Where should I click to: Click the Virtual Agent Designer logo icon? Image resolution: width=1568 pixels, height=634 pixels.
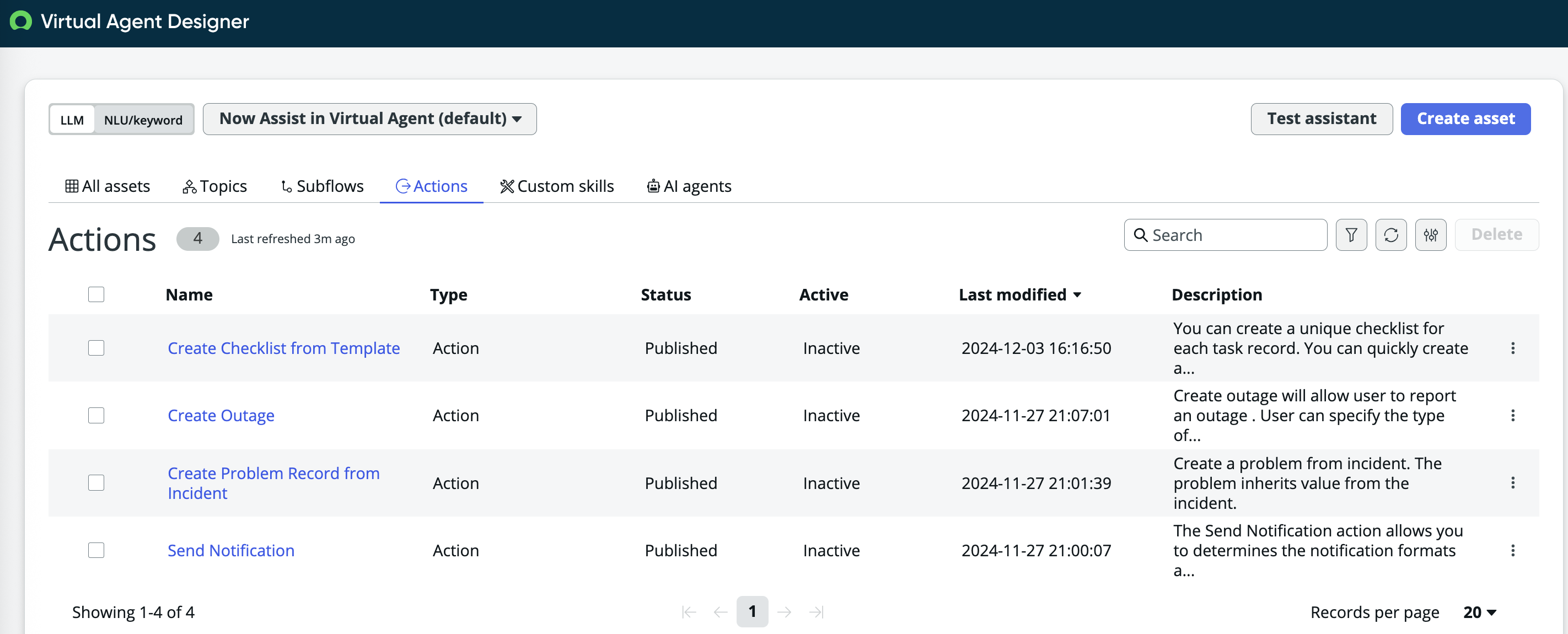tap(21, 22)
